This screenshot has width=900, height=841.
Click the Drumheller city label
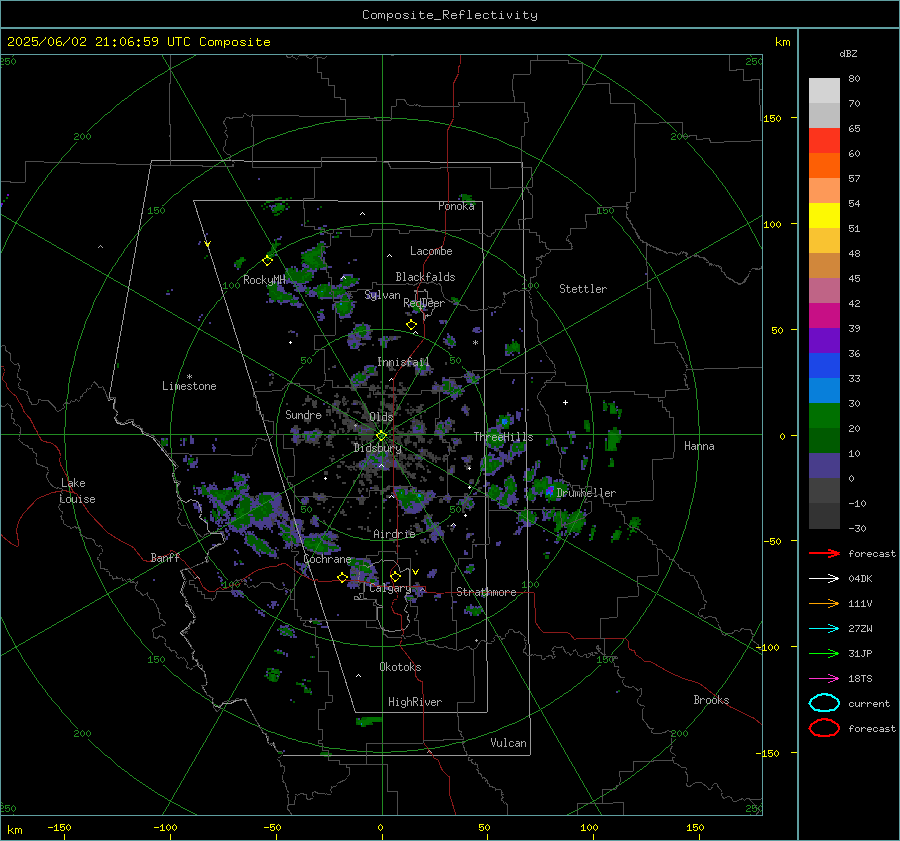pos(585,493)
